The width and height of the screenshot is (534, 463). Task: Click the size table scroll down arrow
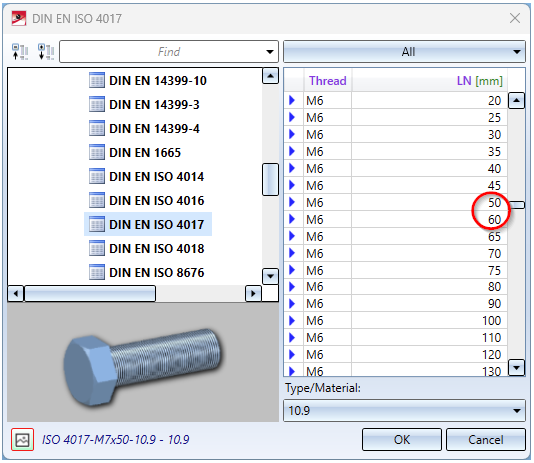(516, 368)
